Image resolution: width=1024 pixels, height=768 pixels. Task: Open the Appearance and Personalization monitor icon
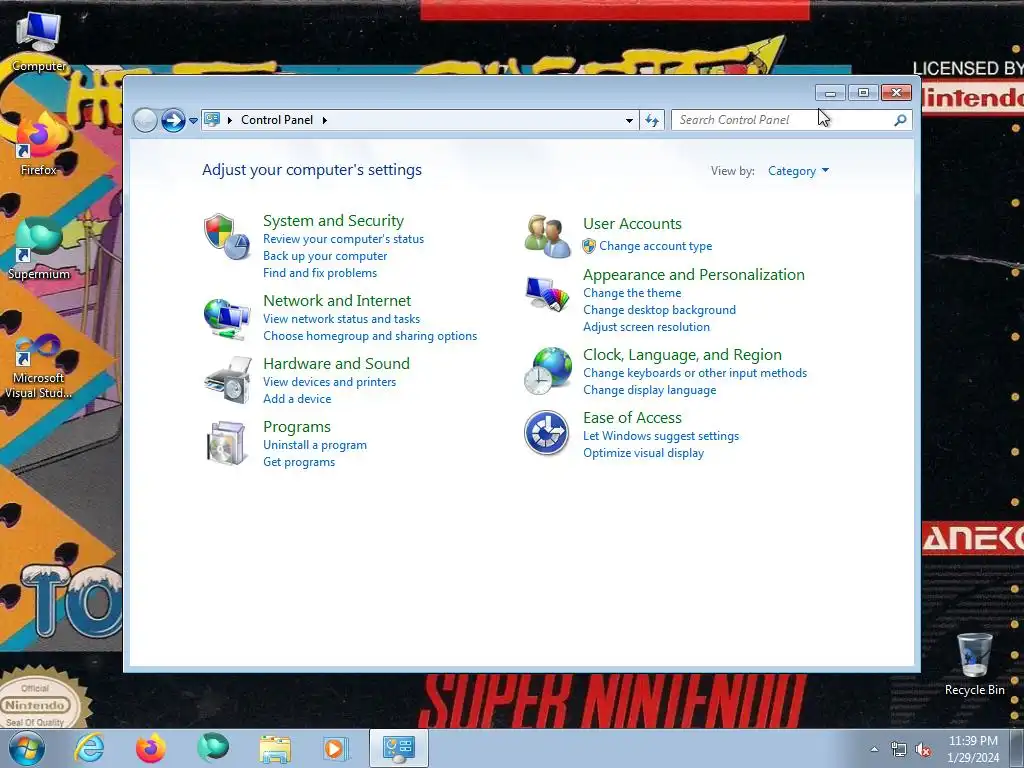pos(547,295)
